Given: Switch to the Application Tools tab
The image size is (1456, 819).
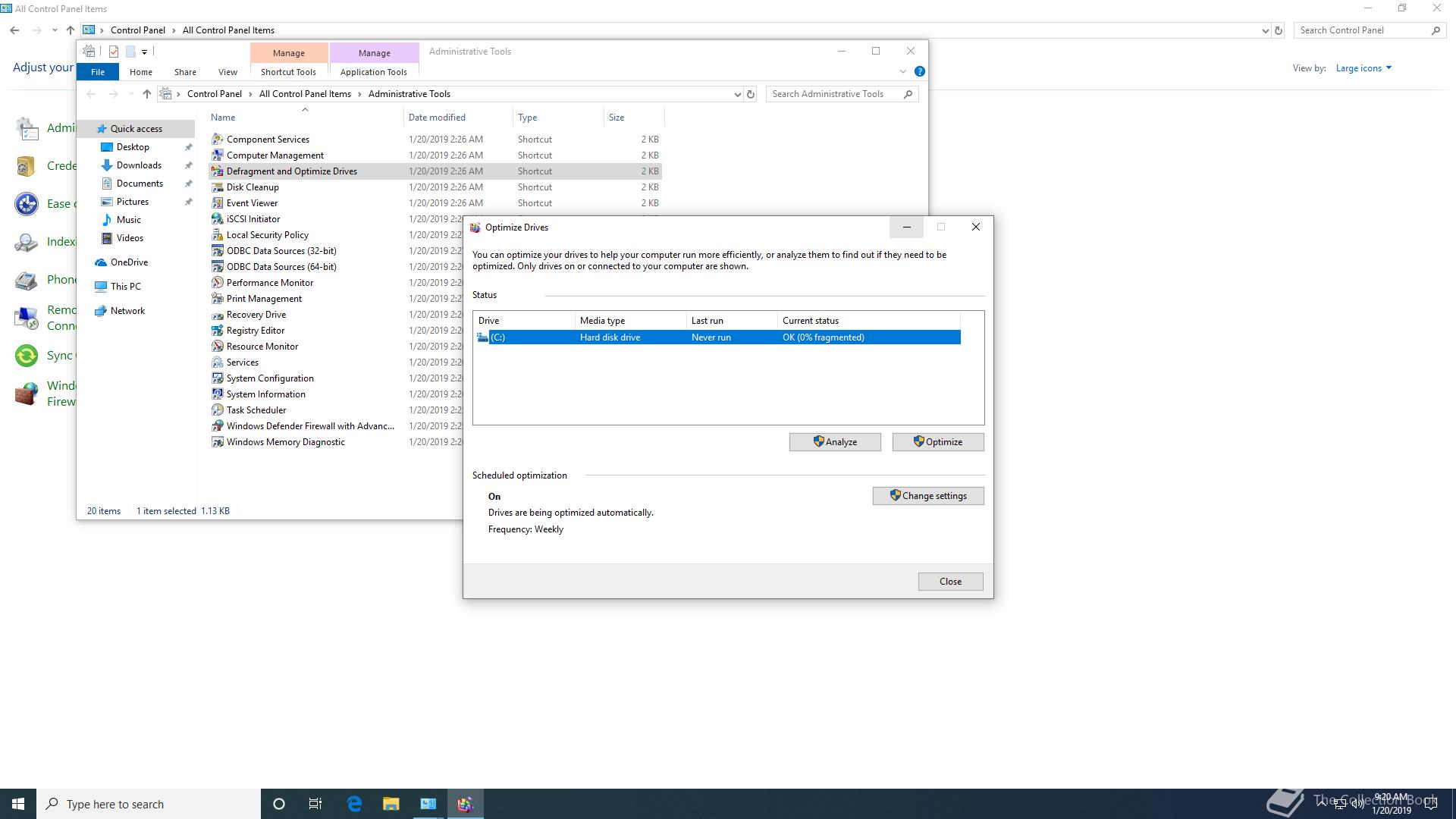Looking at the screenshot, I should (x=374, y=72).
